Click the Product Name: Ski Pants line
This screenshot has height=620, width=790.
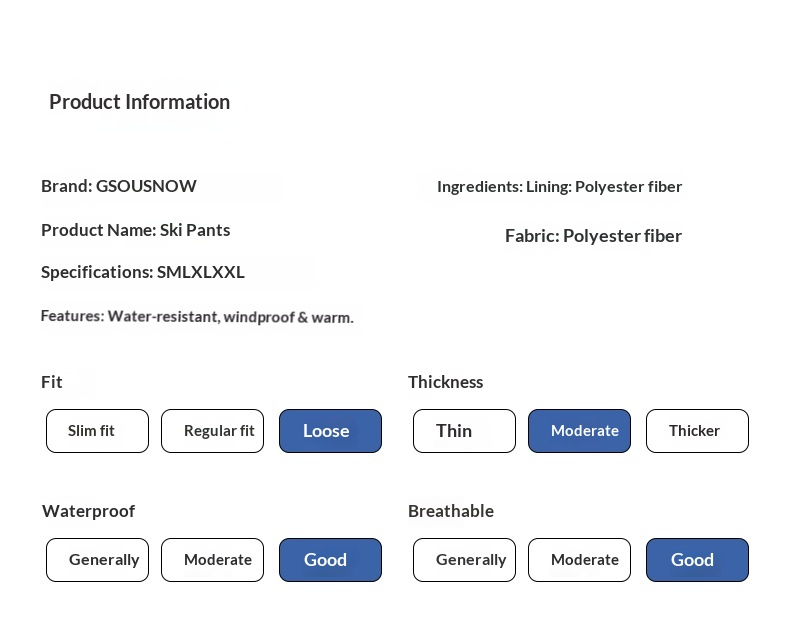(x=135, y=230)
